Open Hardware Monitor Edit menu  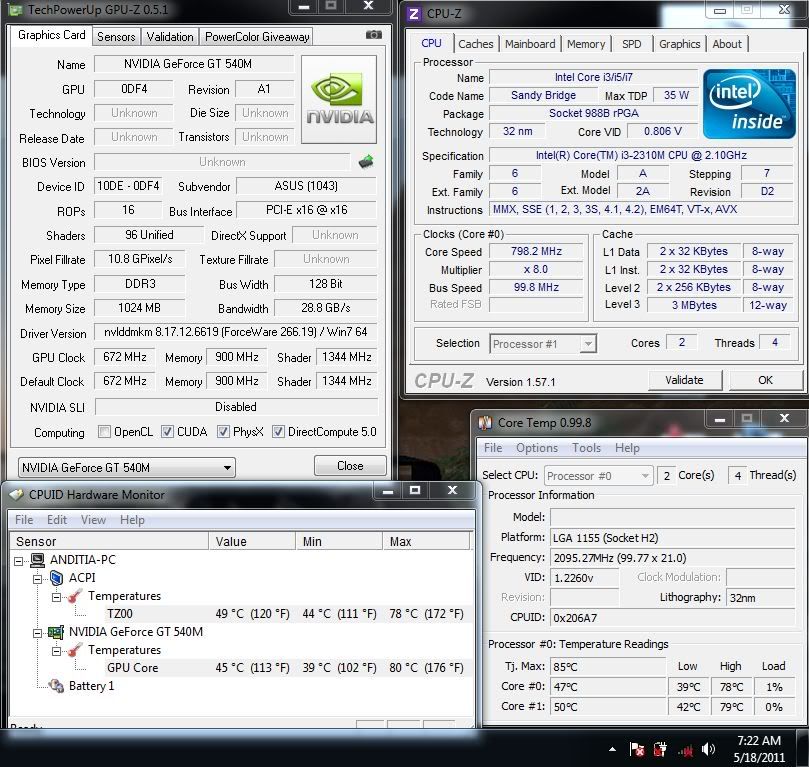57,519
